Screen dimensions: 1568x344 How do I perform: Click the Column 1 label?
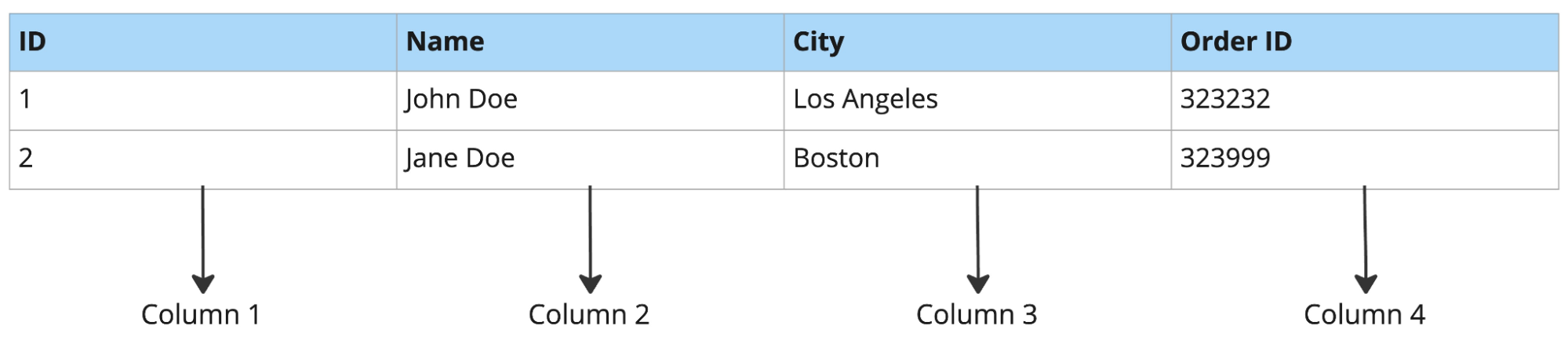coord(201,315)
